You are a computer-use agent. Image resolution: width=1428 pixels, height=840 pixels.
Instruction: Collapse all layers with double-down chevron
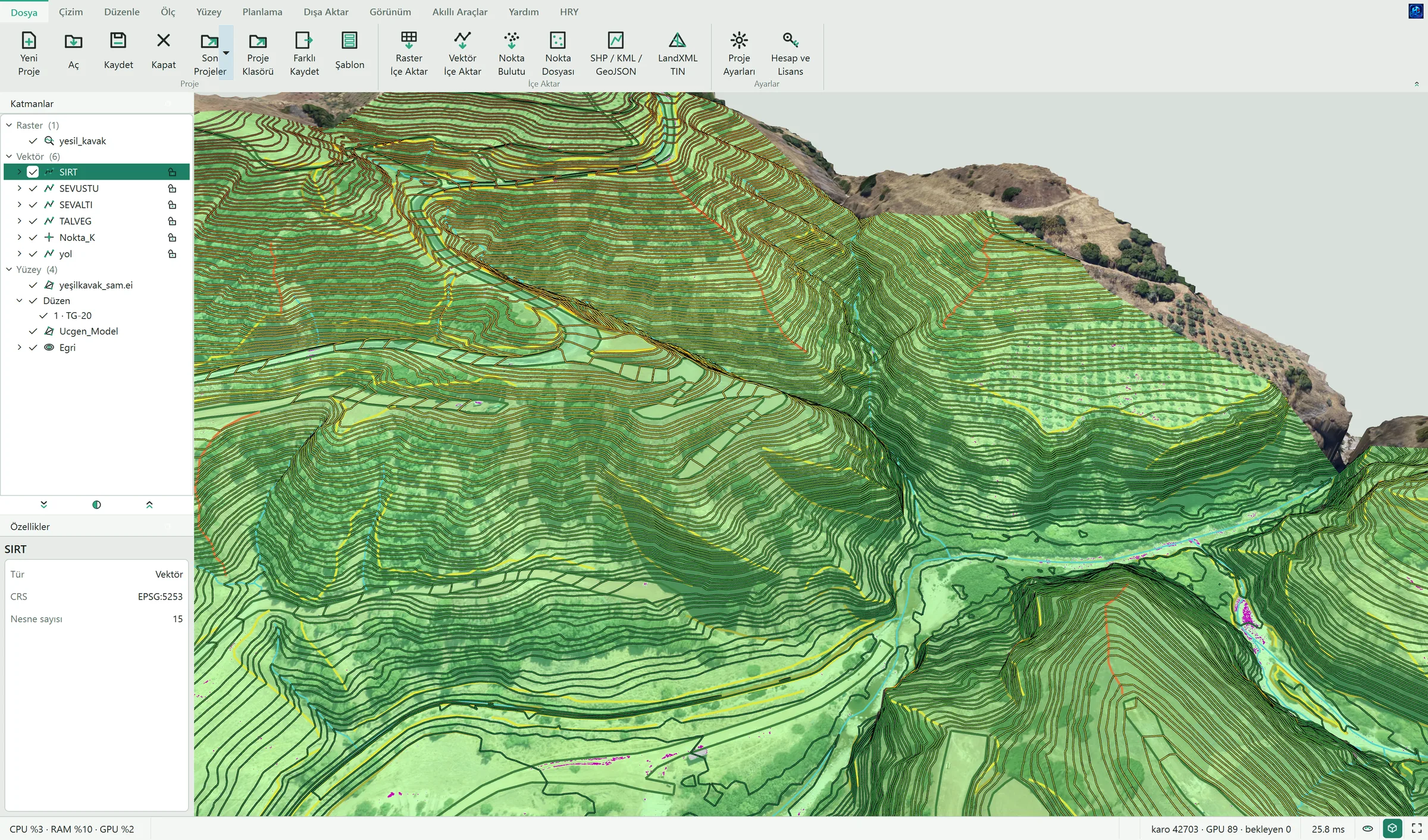click(43, 504)
